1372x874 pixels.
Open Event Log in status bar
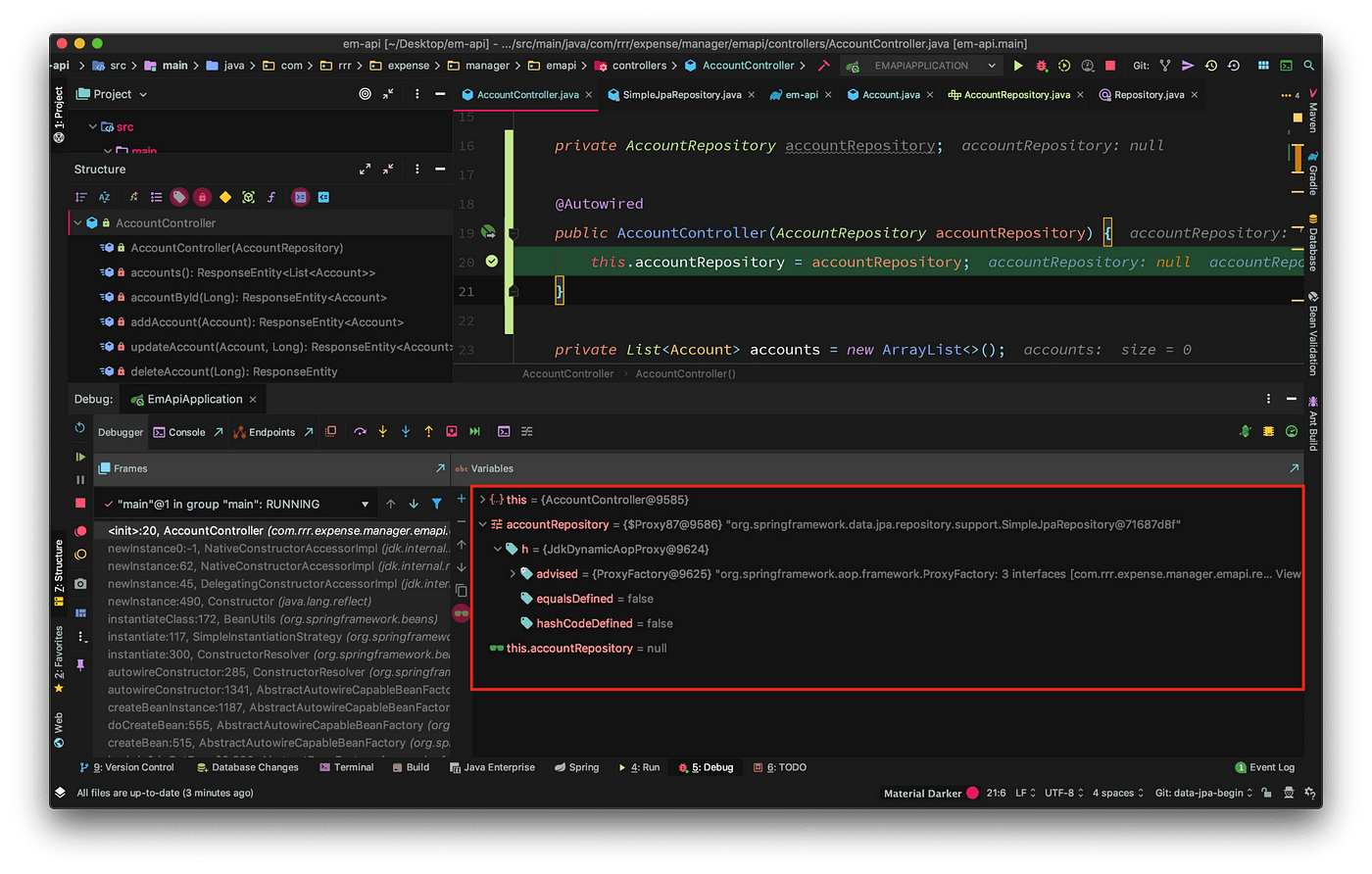[x=1264, y=767]
